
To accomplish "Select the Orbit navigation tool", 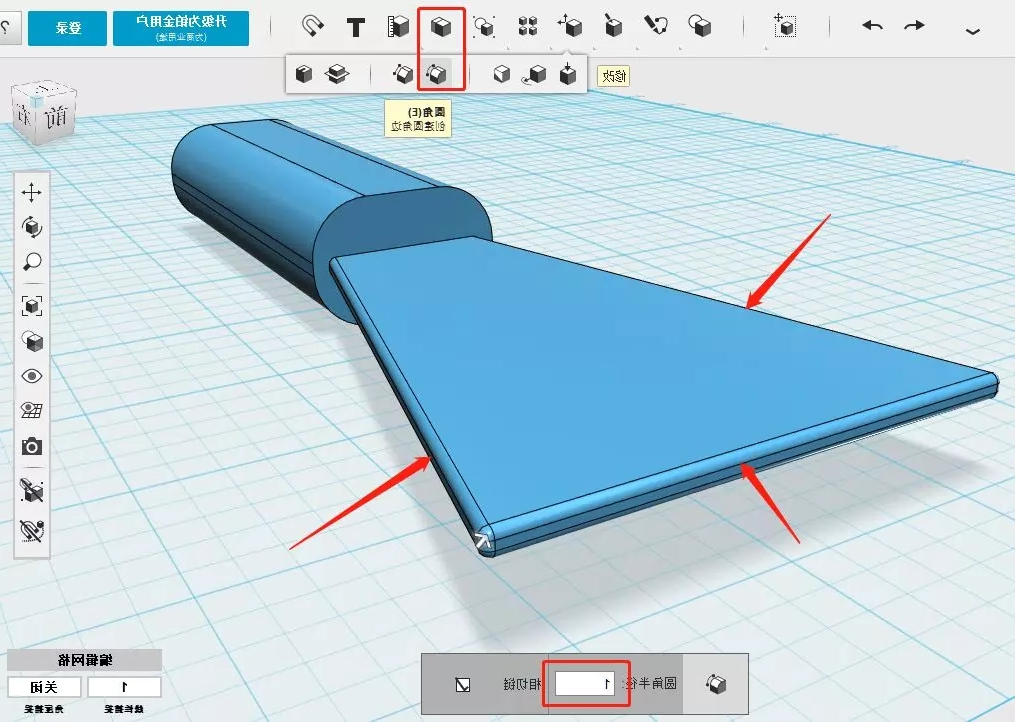I will pyautogui.click(x=32, y=227).
